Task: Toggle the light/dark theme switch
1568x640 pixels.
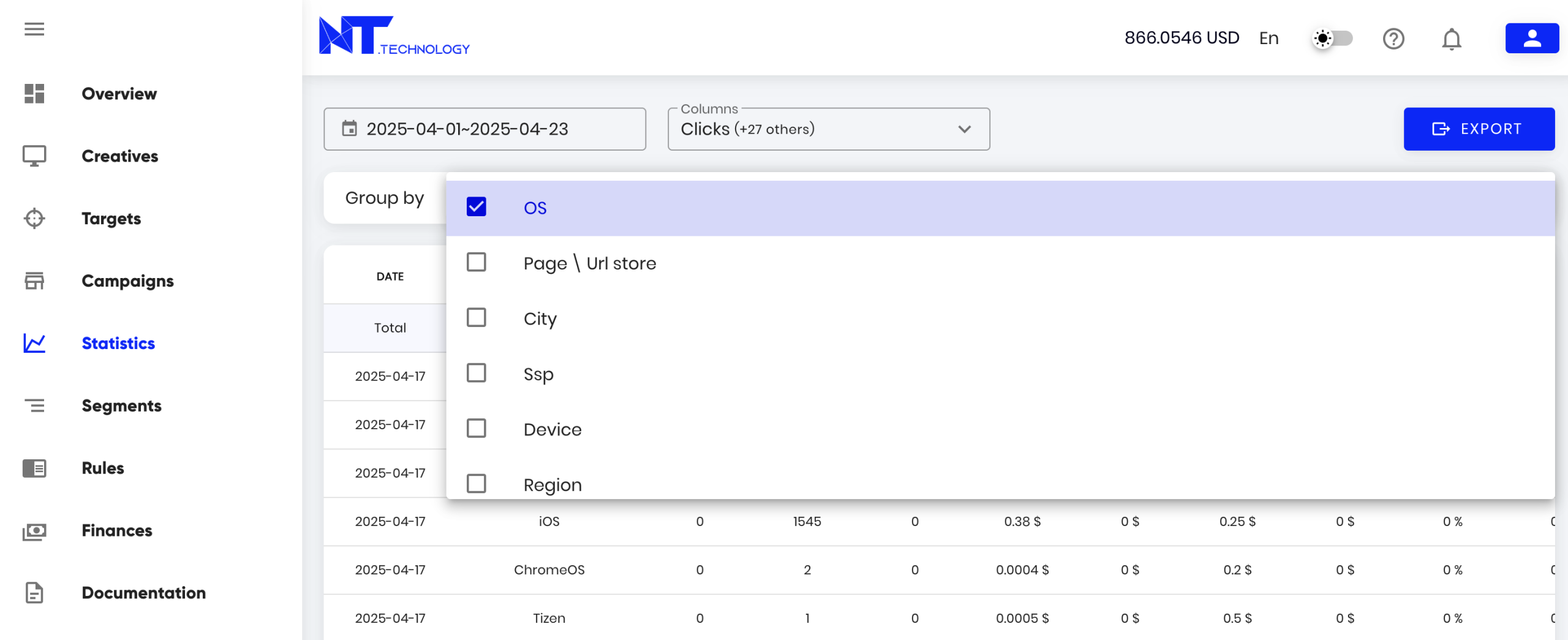Action: coord(1333,39)
